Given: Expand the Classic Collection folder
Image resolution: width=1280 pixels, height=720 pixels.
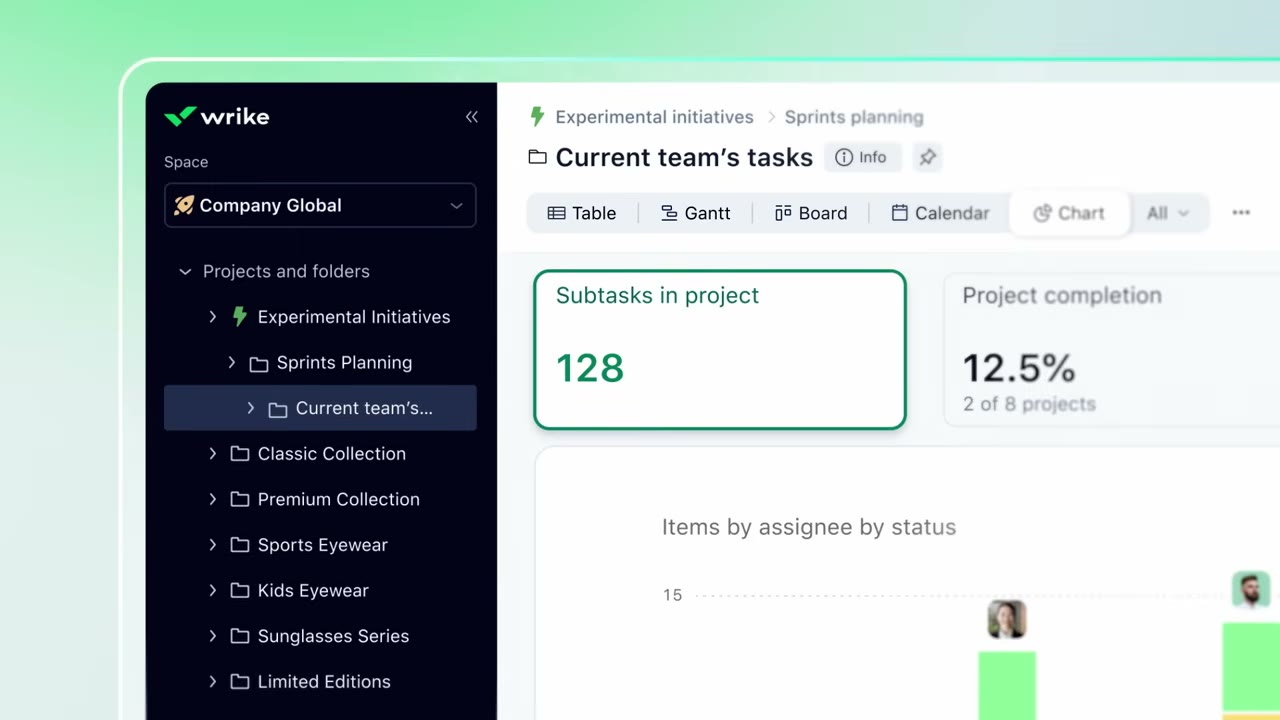Looking at the screenshot, I should coord(212,454).
